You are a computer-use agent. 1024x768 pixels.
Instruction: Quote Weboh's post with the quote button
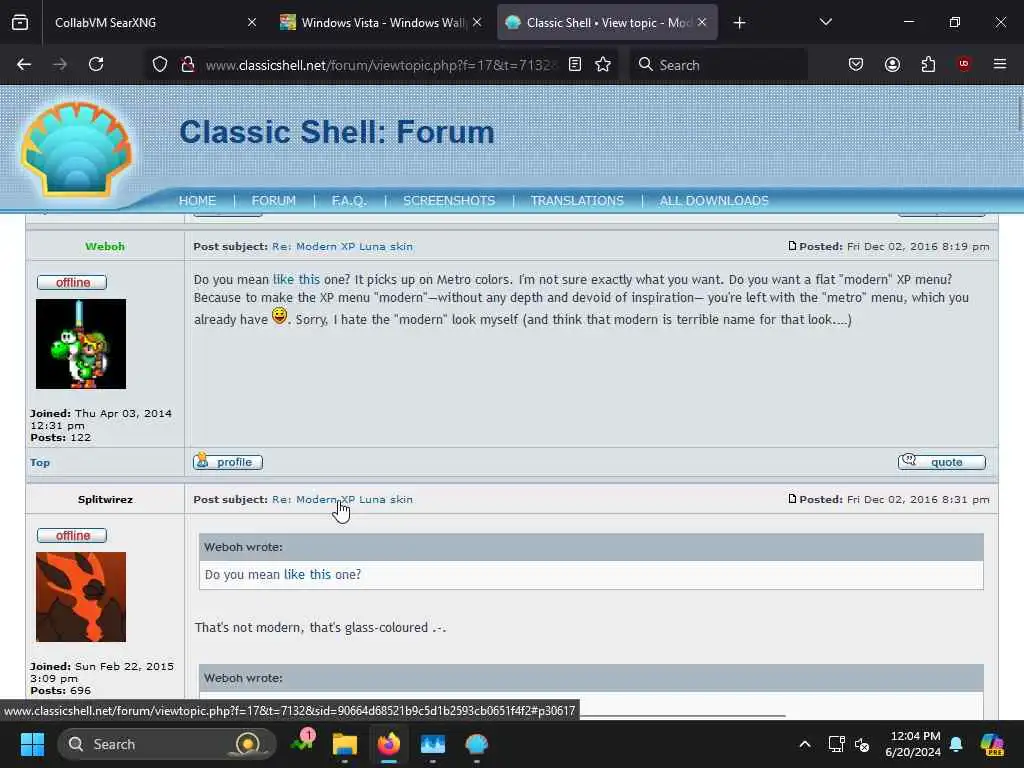click(942, 462)
